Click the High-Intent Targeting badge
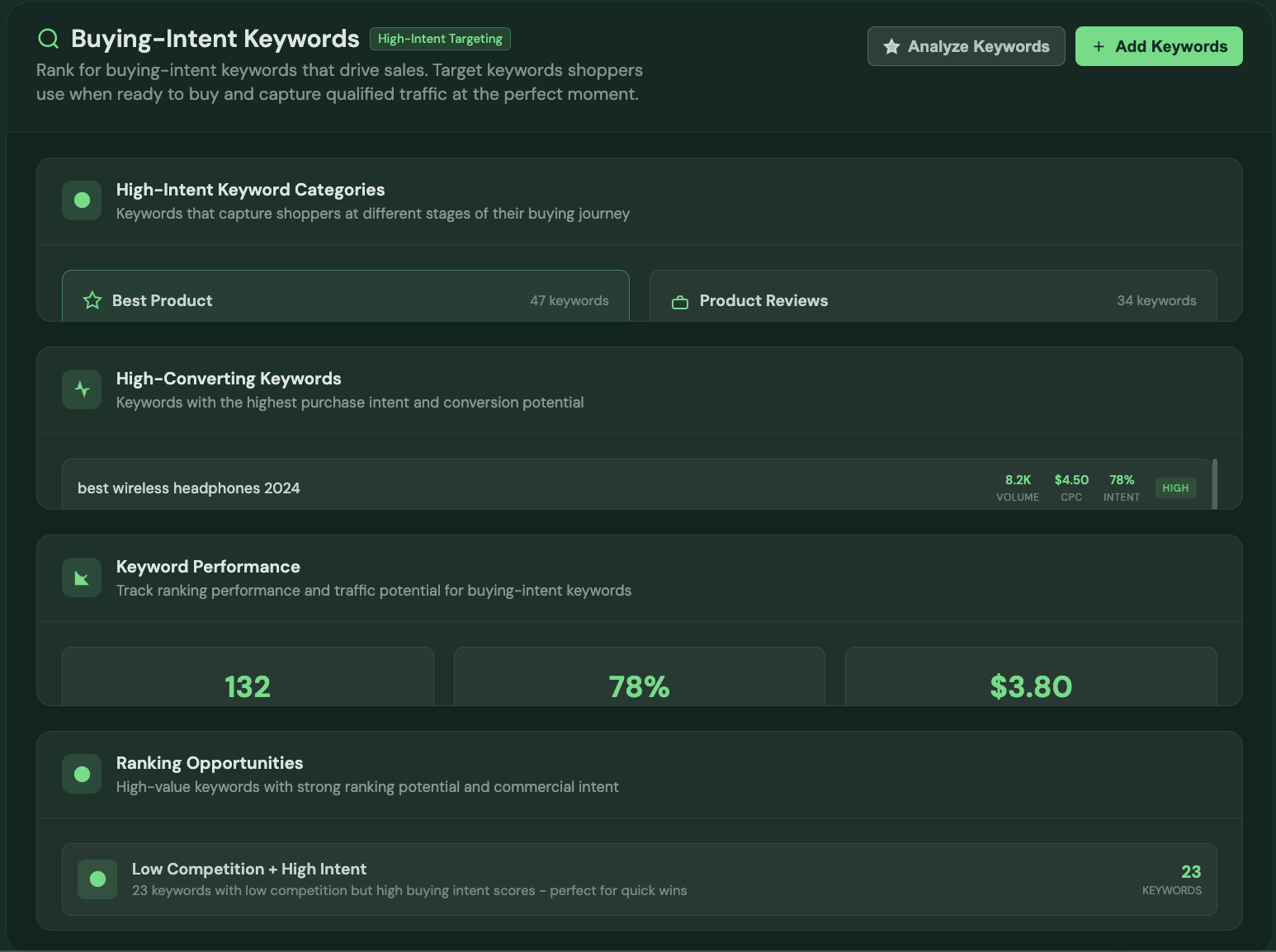Viewport: 1276px width, 952px height. 440,38
